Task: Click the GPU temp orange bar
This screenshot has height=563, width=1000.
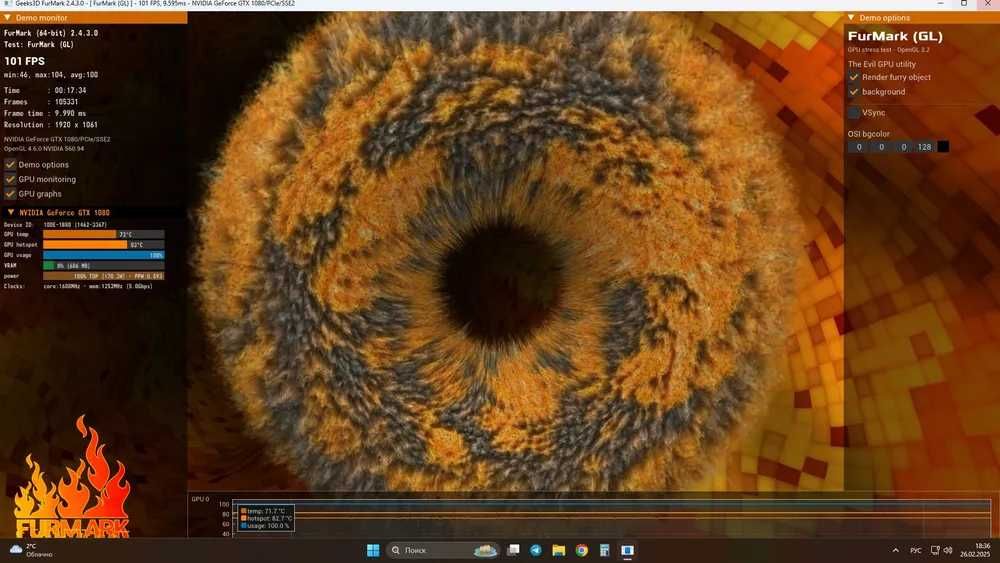Action: coord(103,235)
